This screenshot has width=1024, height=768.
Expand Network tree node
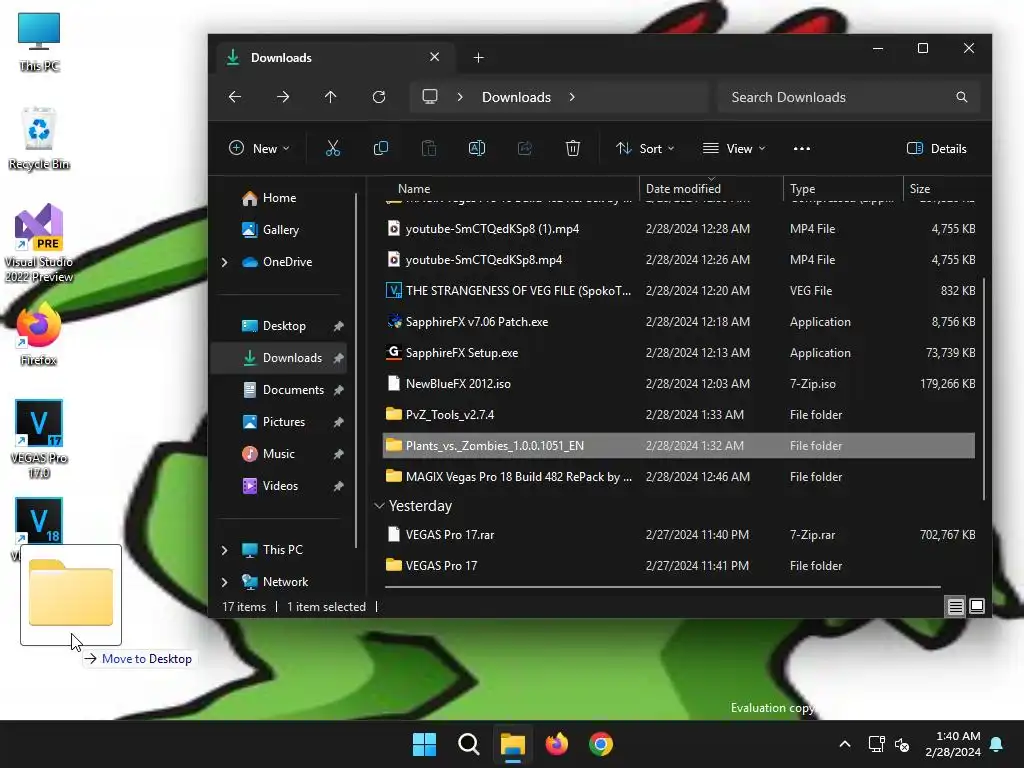coord(225,582)
